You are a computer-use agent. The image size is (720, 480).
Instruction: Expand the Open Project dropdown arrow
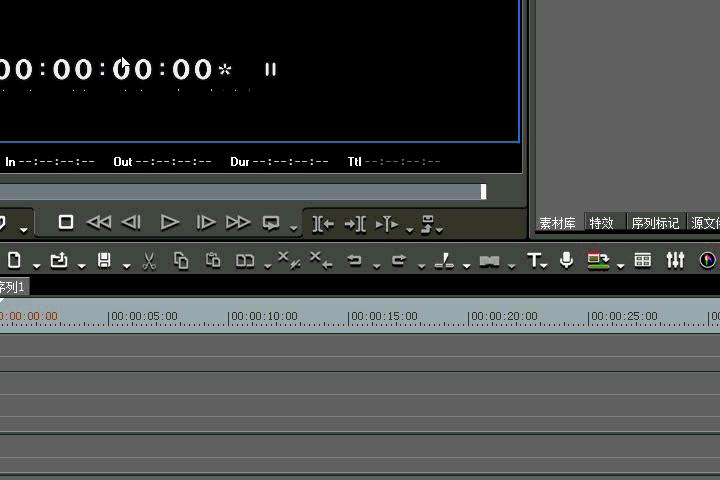click(x=81, y=265)
